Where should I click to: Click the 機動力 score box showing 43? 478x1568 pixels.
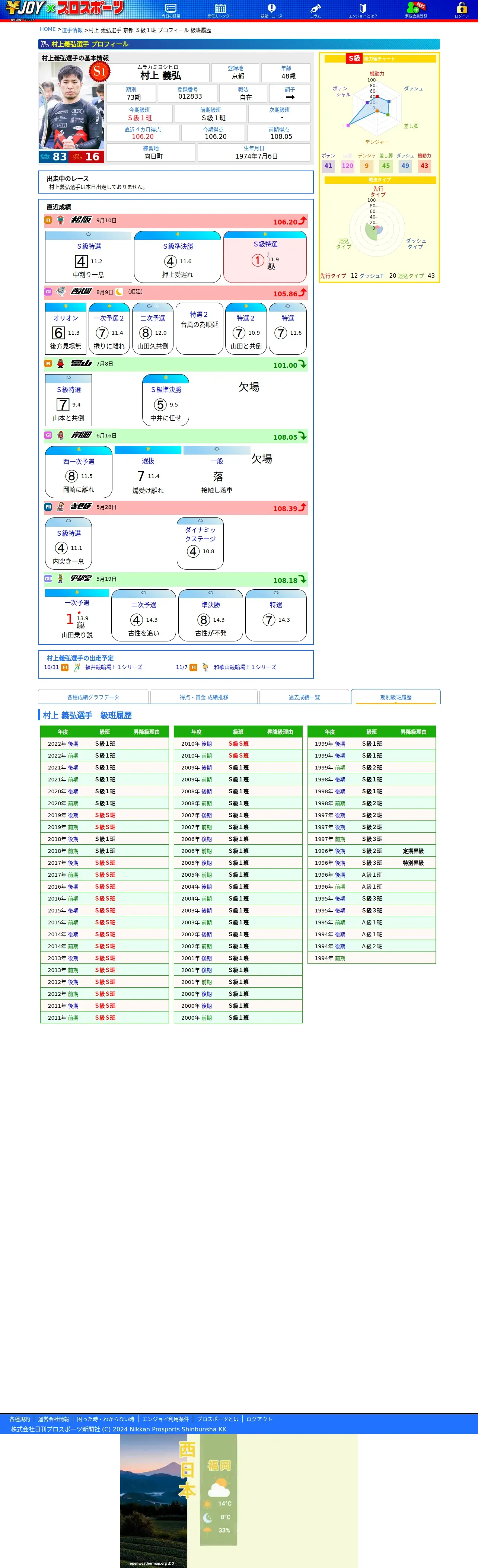pos(424,166)
